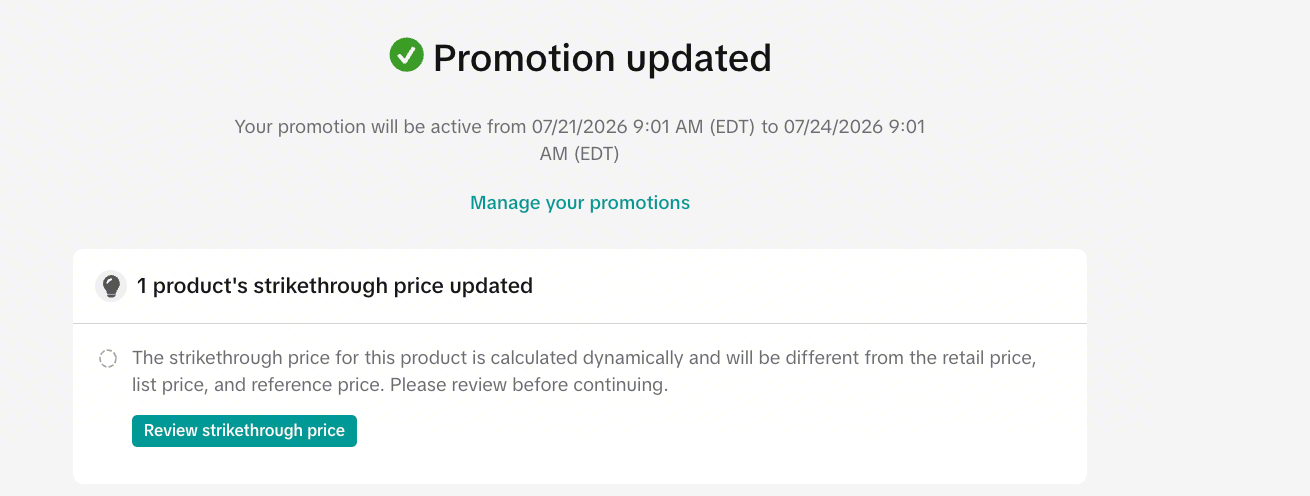Click the dashed circle status icon
Screen dimensions: 1310x496
(x=108, y=359)
